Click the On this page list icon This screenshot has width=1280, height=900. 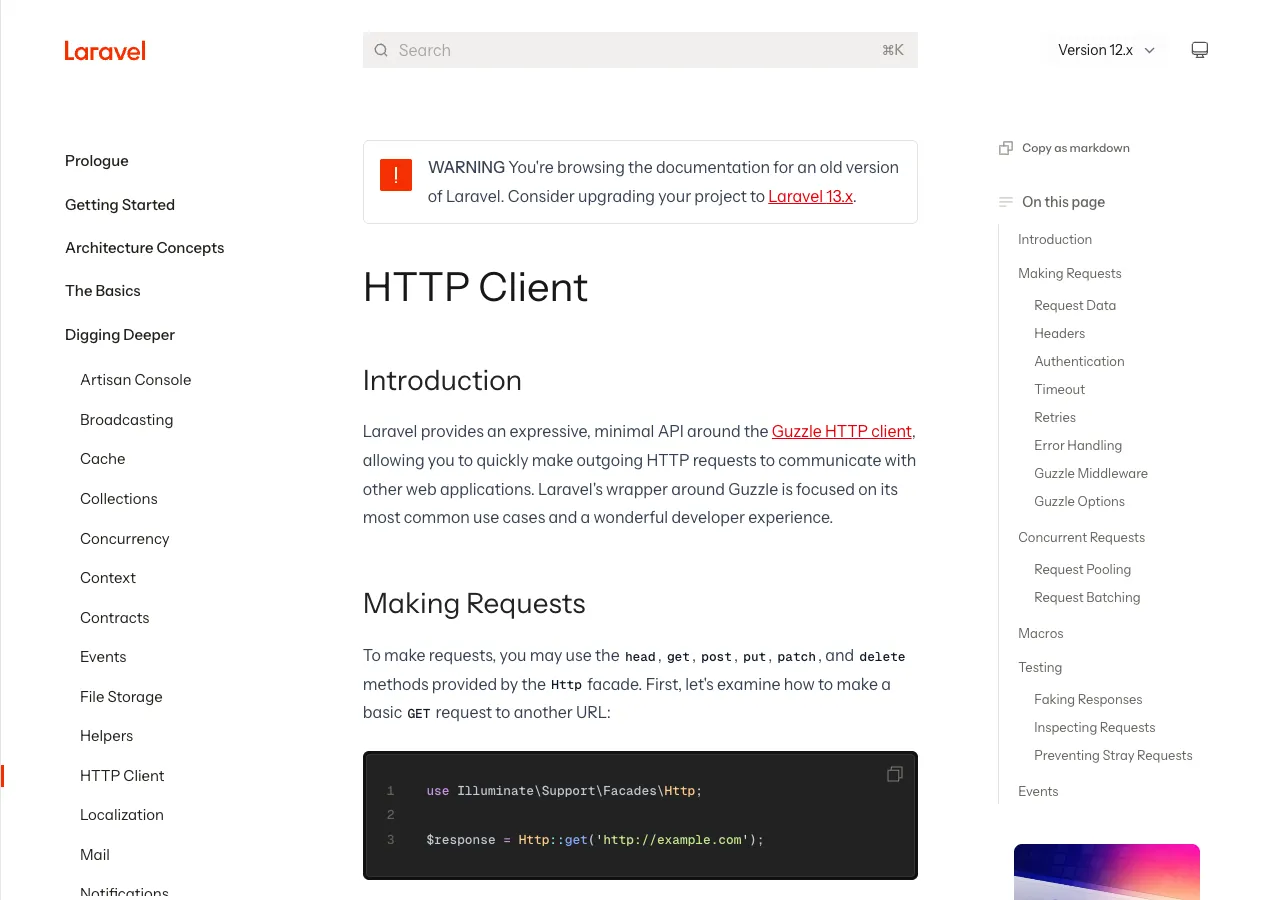1006,202
